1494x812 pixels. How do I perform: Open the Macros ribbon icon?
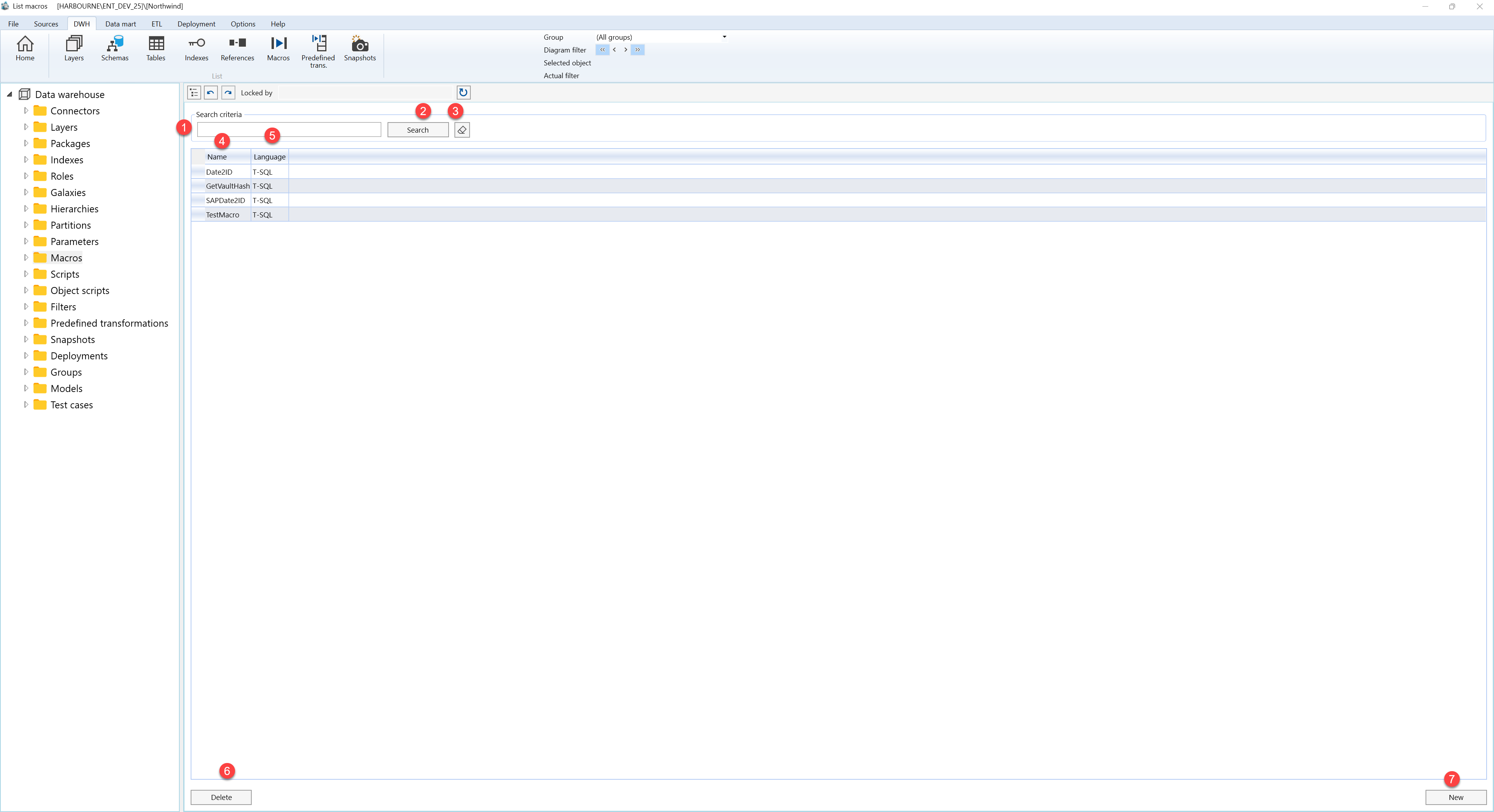[279, 48]
